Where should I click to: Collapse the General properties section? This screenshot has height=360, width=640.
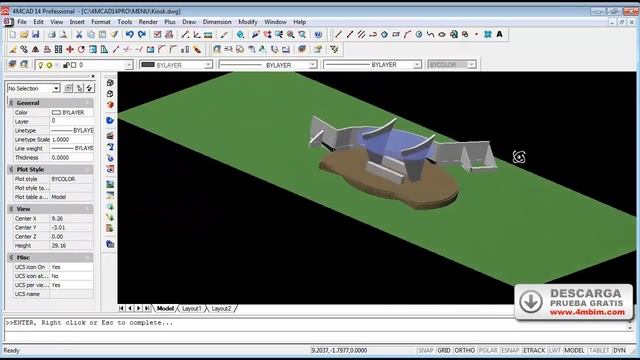11,103
